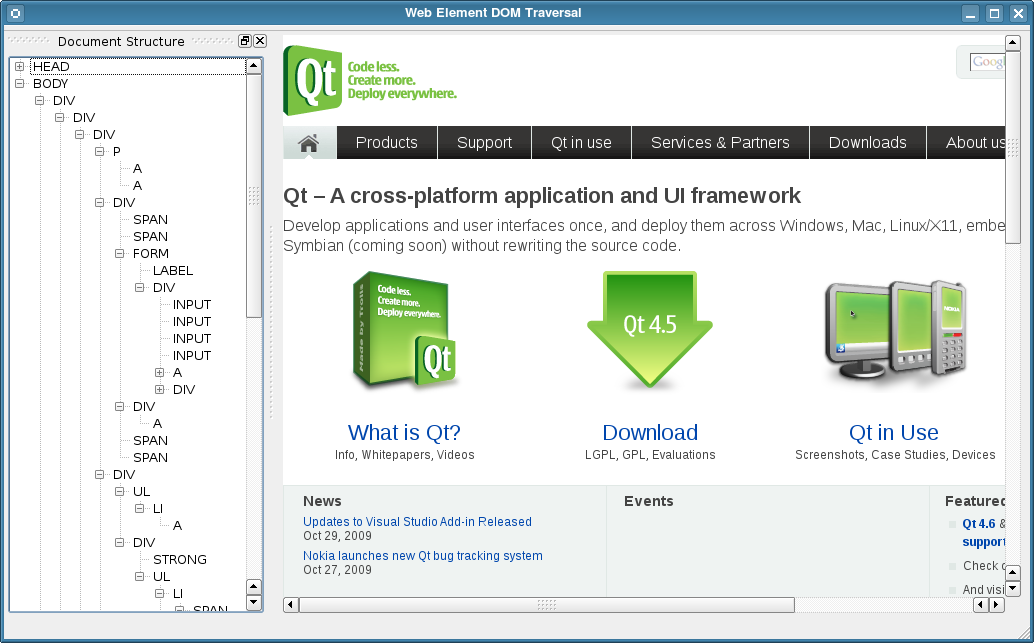Click the "Screenshots, Case Studies, Devices" caption
Image resolution: width=1034 pixels, height=643 pixels.
[895, 455]
